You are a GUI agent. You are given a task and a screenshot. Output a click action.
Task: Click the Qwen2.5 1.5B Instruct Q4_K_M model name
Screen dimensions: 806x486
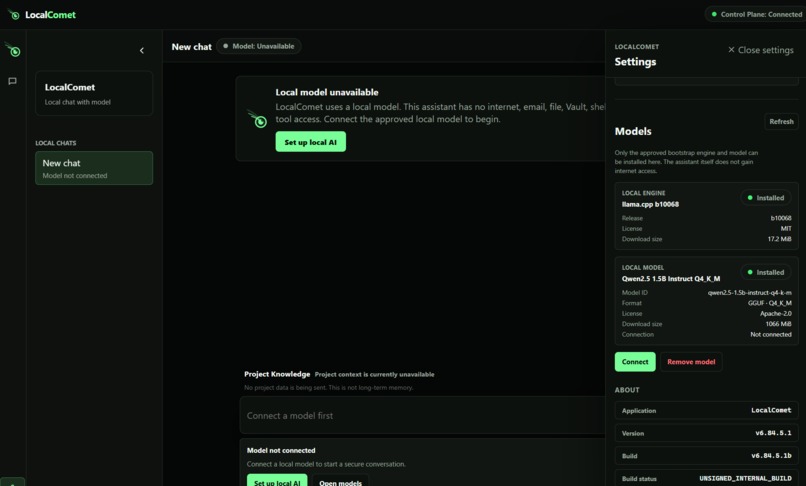point(671,279)
